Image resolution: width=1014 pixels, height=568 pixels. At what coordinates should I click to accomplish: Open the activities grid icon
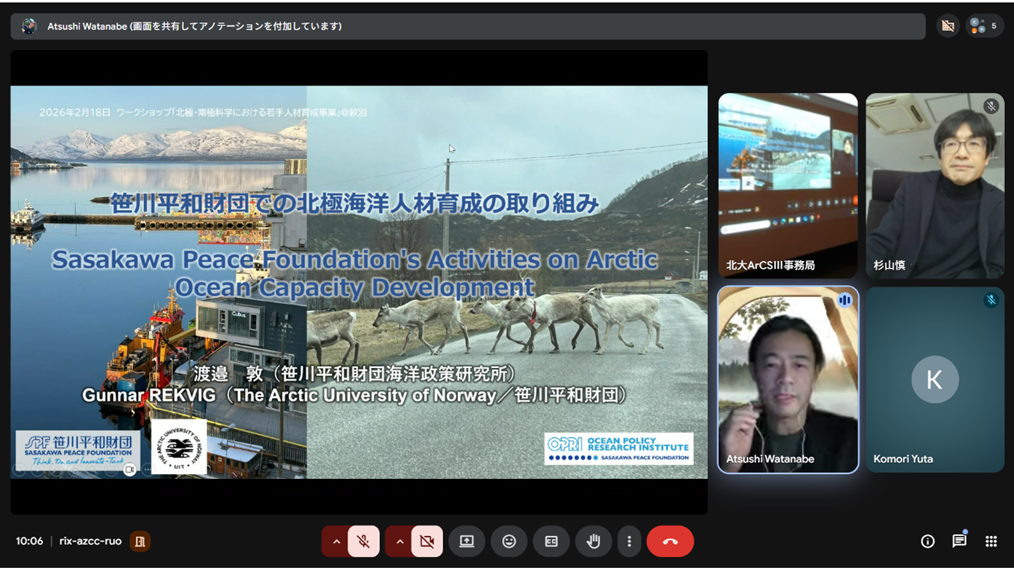[x=991, y=541]
